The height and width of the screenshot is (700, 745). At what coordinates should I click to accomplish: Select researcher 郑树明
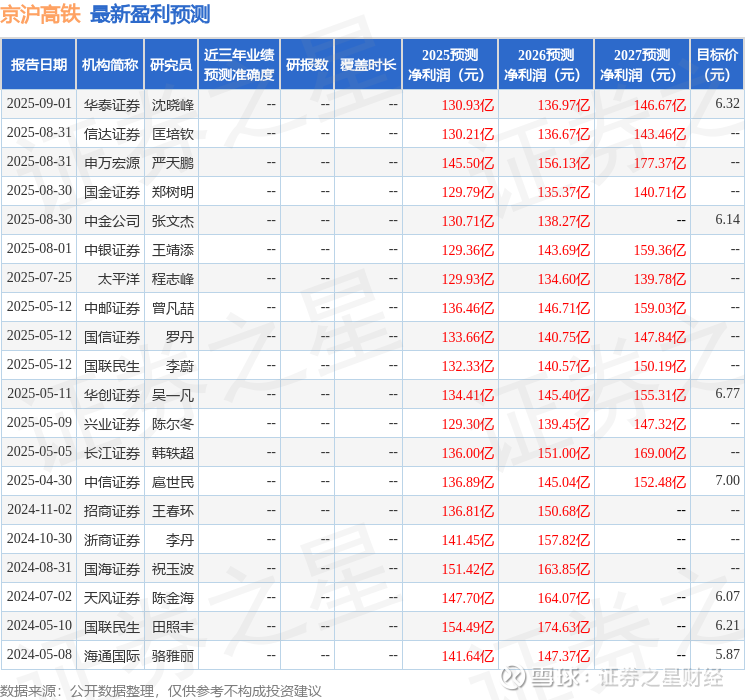(172, 192)
